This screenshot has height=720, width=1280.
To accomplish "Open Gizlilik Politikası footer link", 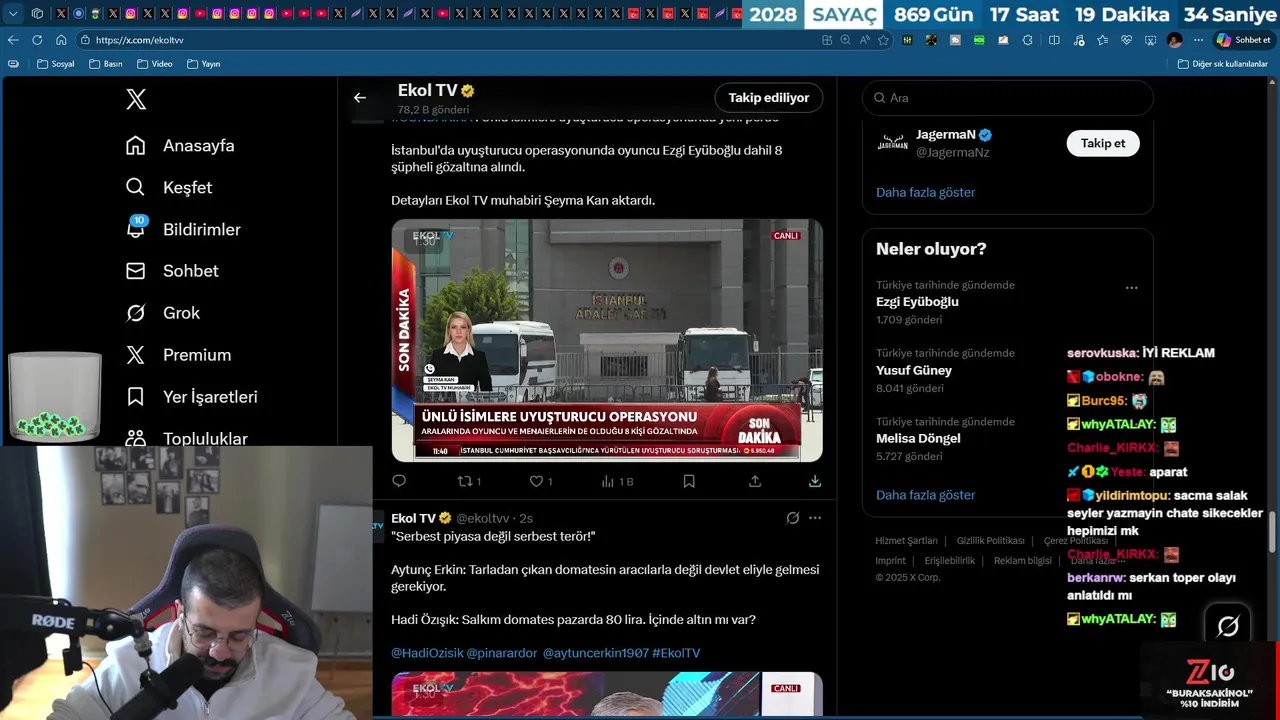I will (990, 541).
